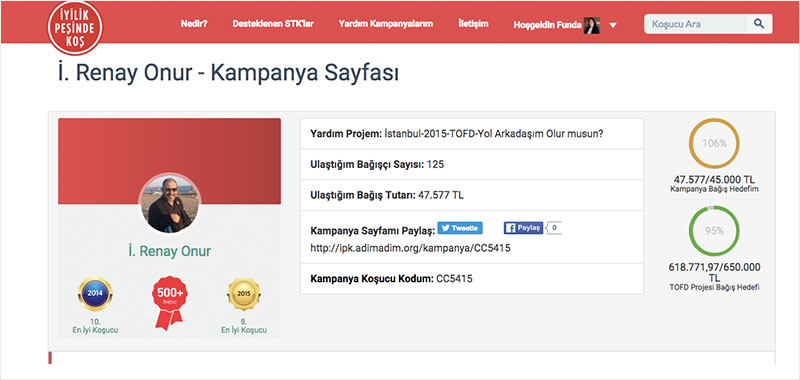Click the Facebook share count bubble

click(x=554, y=228)
